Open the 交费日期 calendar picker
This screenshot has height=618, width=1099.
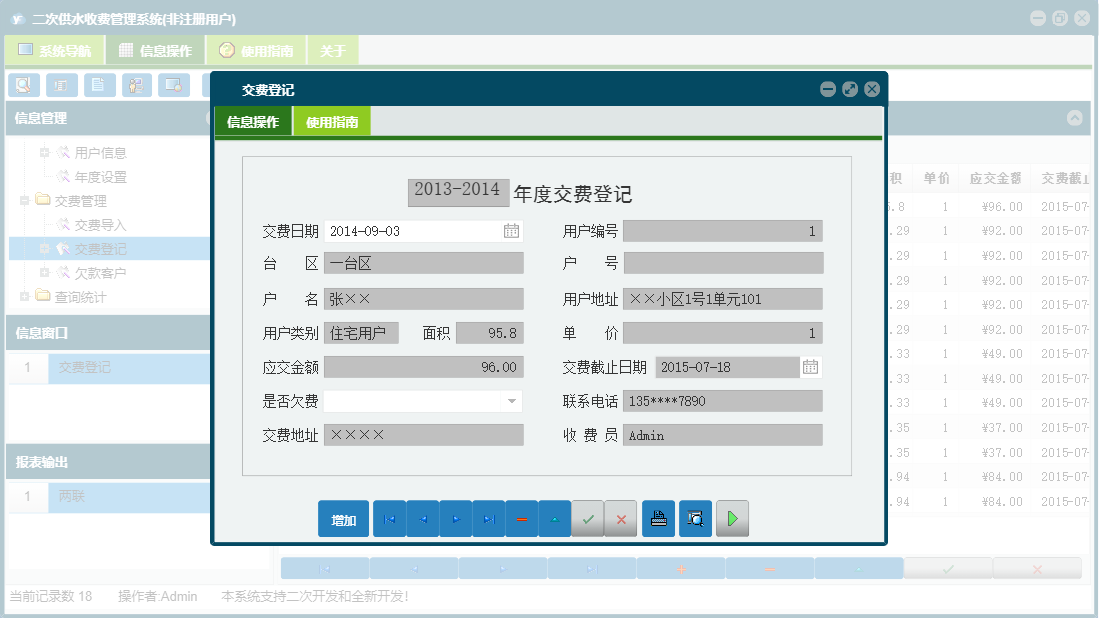point(511,231)
